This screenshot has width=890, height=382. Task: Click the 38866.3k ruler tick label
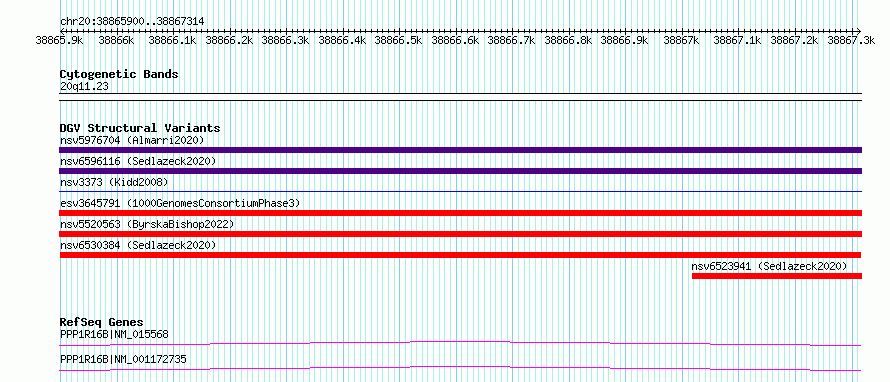click(286, 40)
